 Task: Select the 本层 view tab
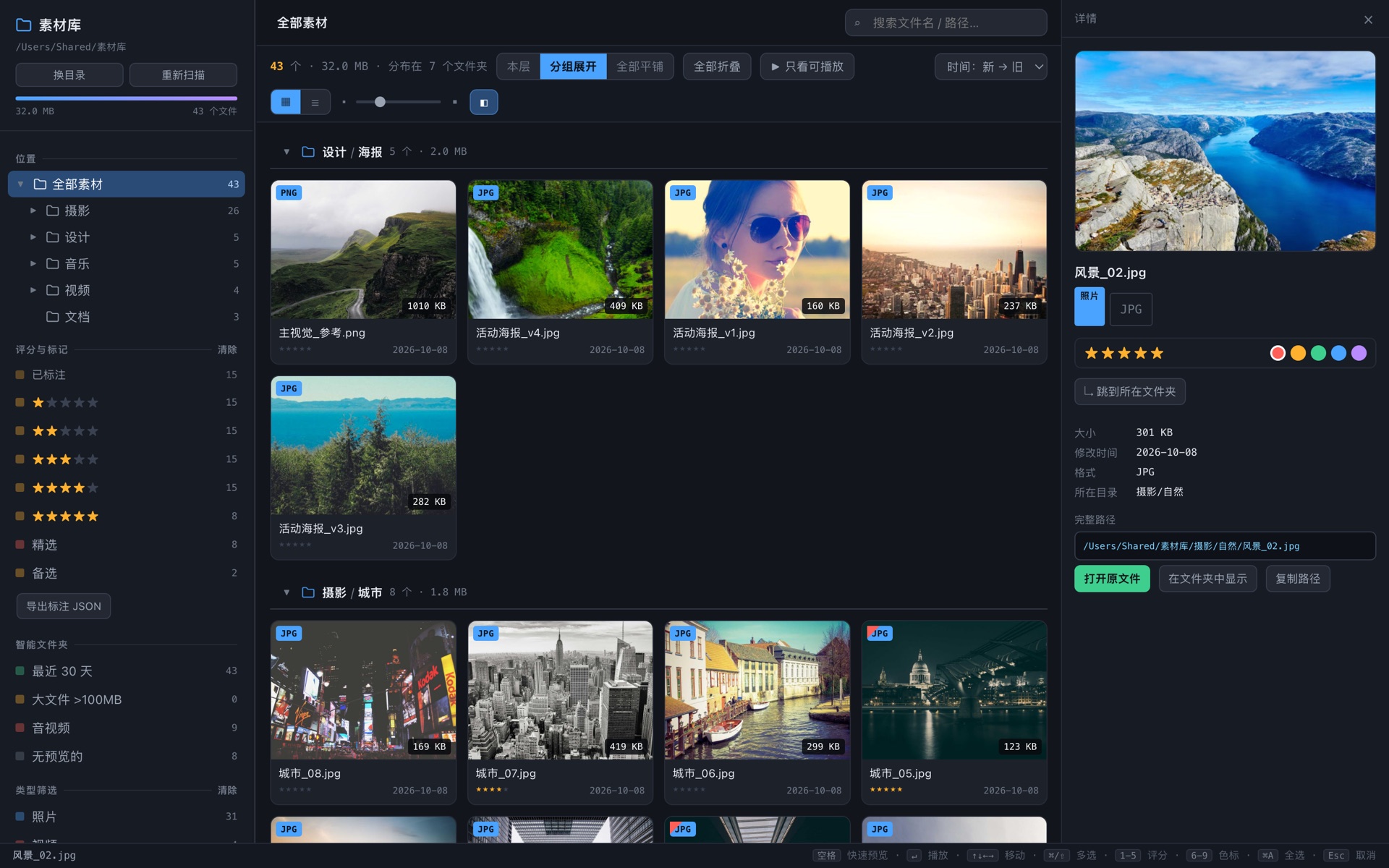518,67
